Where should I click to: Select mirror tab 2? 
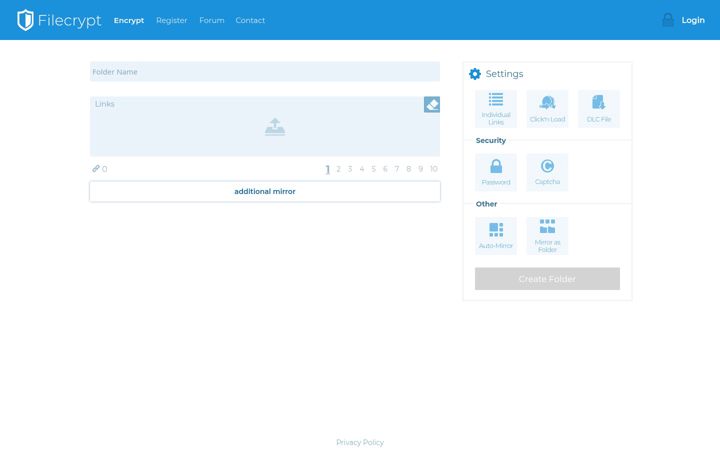[x=338, y=169]
